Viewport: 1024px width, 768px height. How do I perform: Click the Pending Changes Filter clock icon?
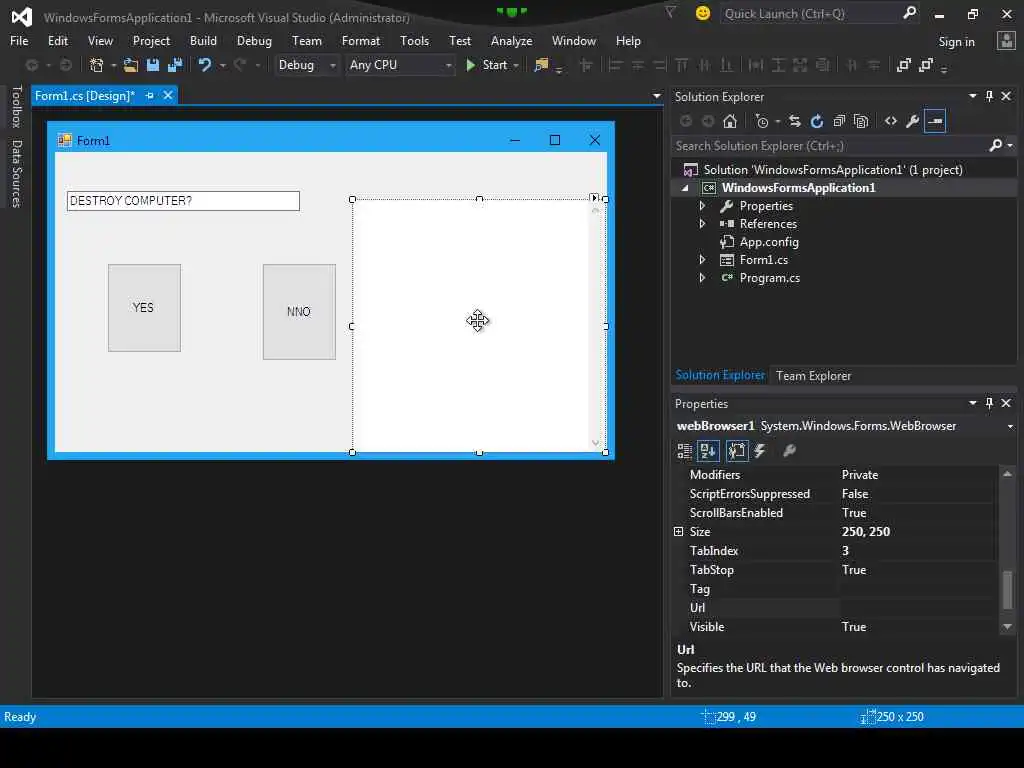click(761, 121)
